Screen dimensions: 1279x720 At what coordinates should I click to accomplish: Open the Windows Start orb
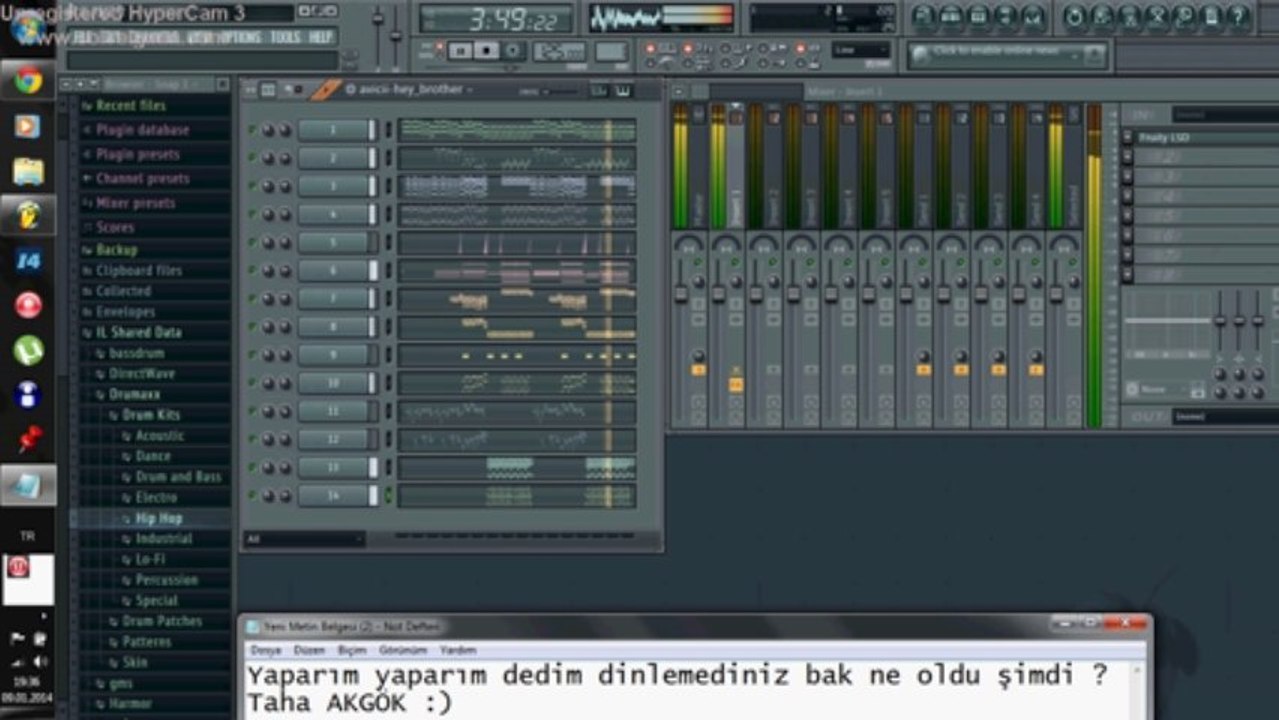(x=28, y=27)
